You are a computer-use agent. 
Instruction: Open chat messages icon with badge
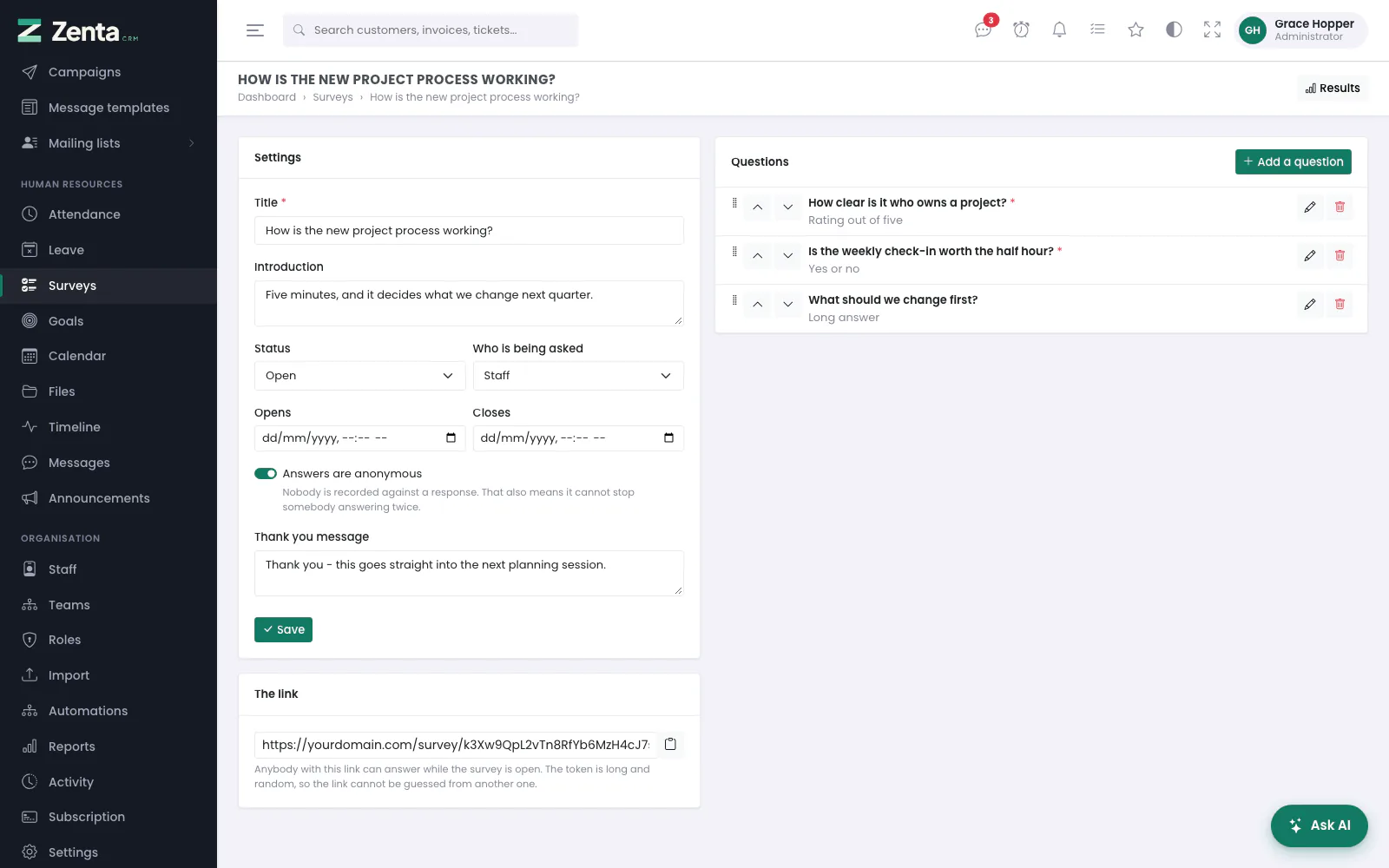click(984, 30)
